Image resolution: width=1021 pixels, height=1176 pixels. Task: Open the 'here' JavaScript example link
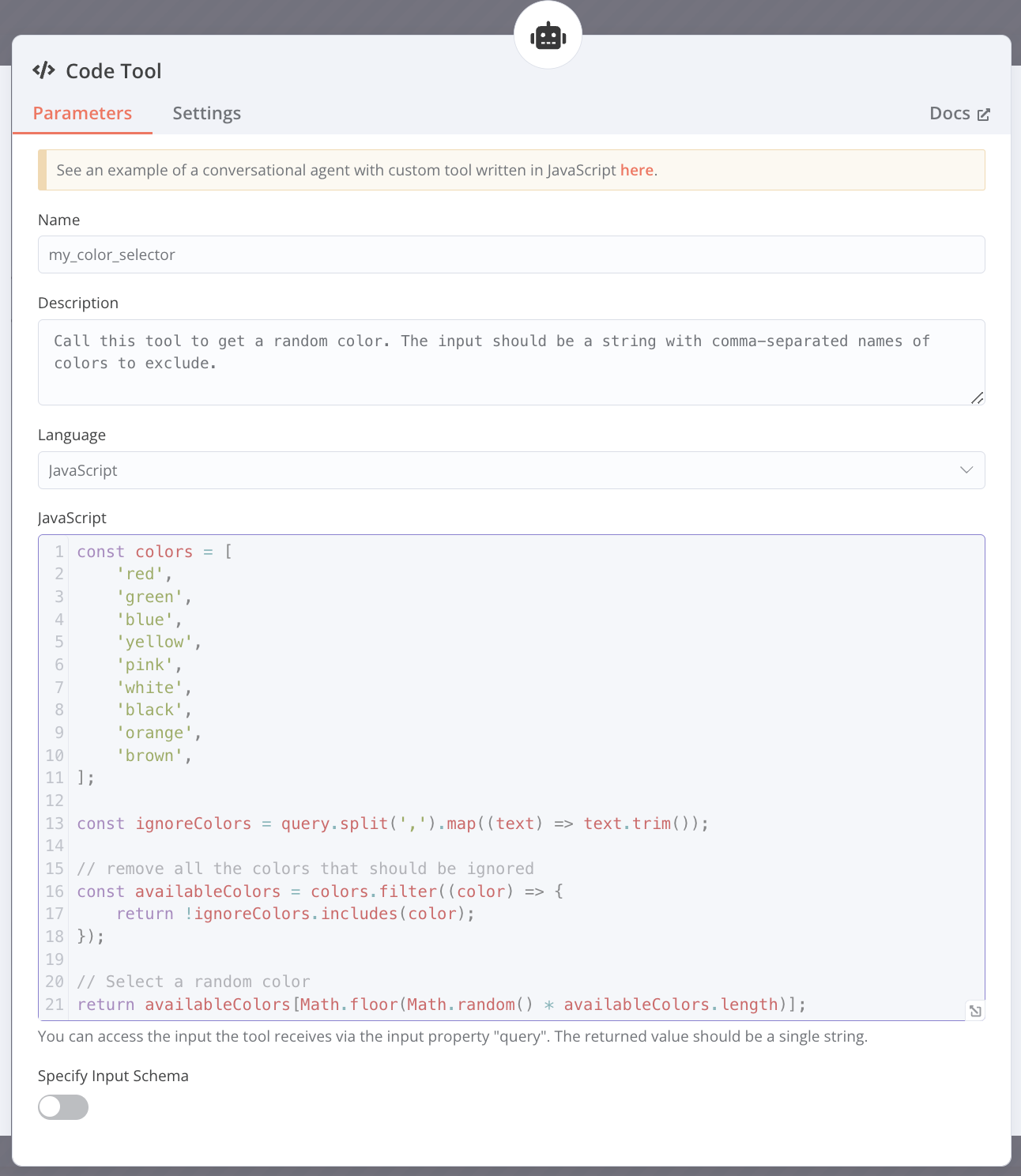(637, 170)
